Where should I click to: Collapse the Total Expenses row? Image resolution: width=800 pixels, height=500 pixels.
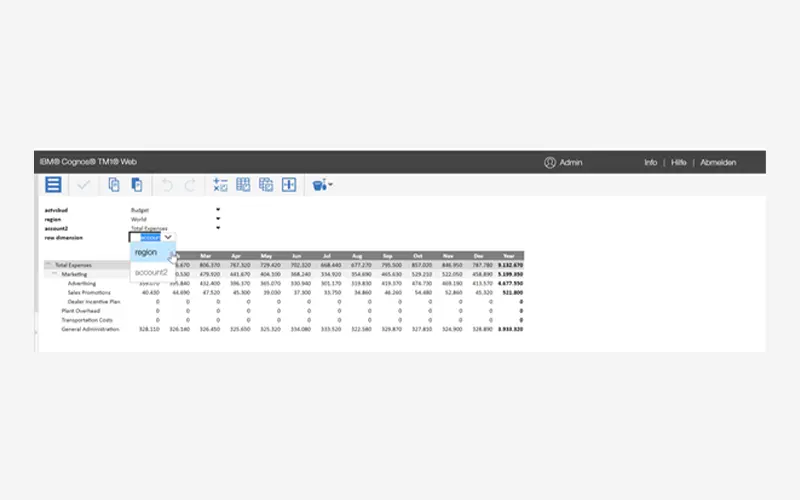click(x=47, y=265)
